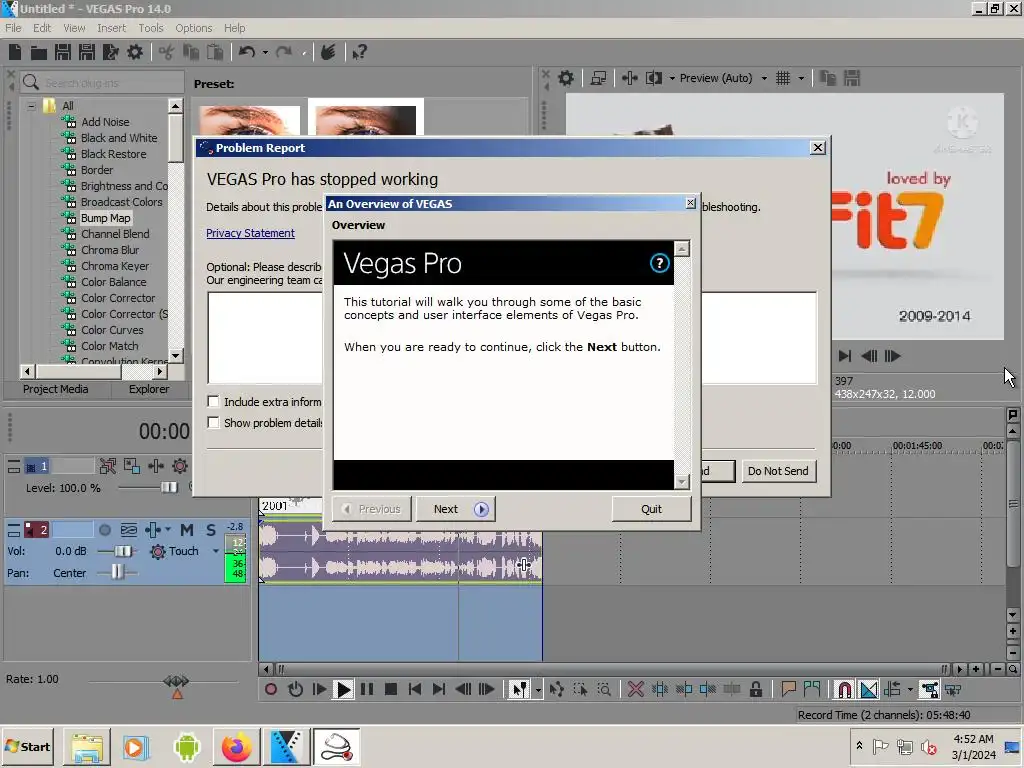Image resolution: width=1024 pixels, height=768 pixels.
Task: Click the Insert Region icon
Action: point(812,689)
